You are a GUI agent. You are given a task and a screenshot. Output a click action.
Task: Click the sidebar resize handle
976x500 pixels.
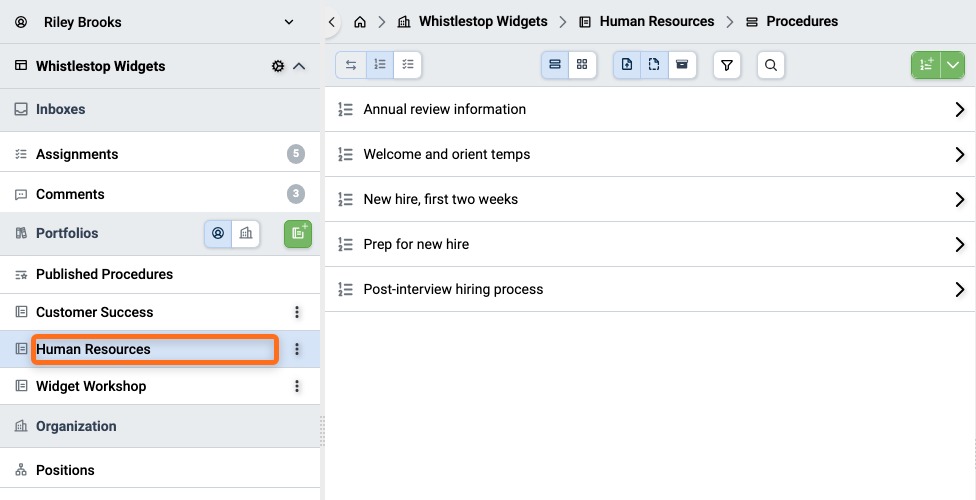coord(322,431)
